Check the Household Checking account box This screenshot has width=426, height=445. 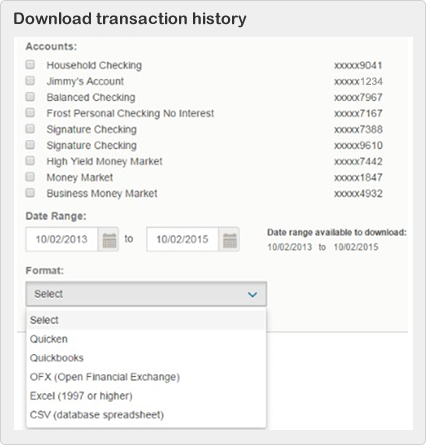[x=30, y=64]
